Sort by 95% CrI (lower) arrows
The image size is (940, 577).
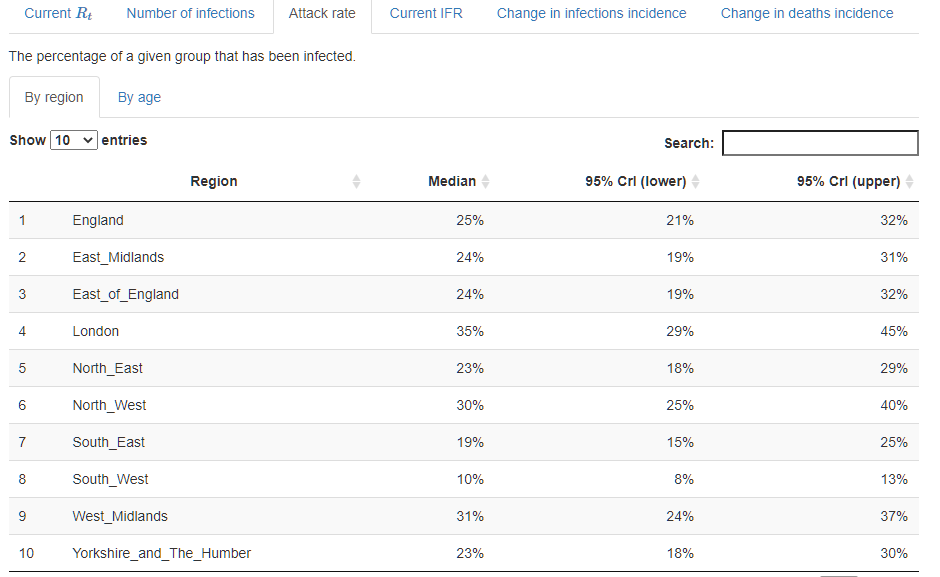pyautogui.click(x=695, y=182)
